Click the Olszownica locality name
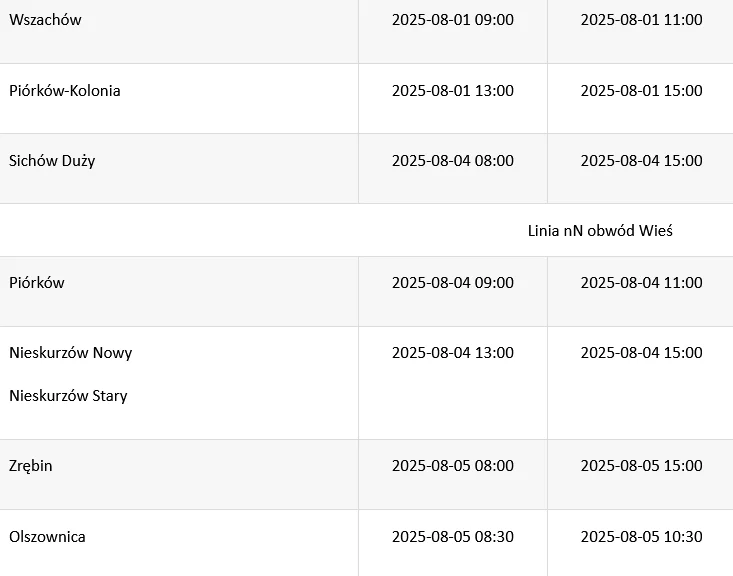The image size is (733, 576). pyautogui.click(x=47, y=536)
